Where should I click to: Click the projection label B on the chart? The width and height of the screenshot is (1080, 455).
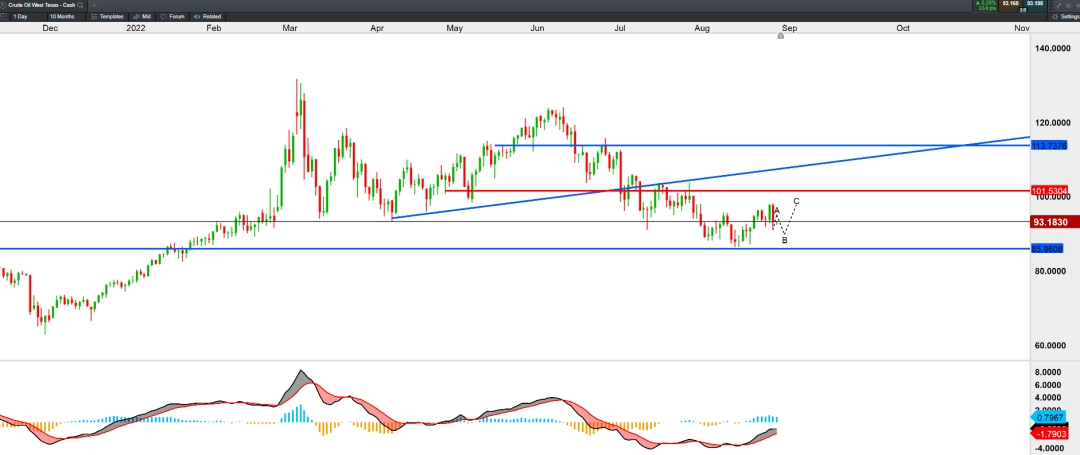[x=785, y=240]
